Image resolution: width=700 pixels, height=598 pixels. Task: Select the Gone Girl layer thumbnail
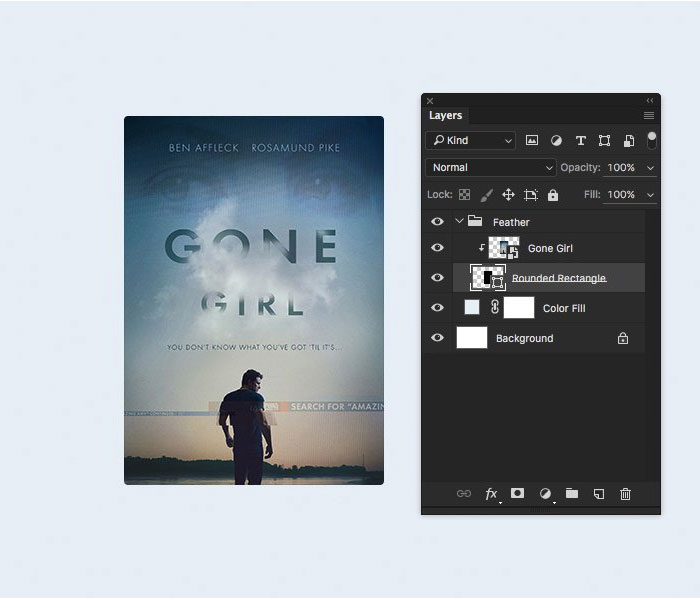[x=504, y=248]
